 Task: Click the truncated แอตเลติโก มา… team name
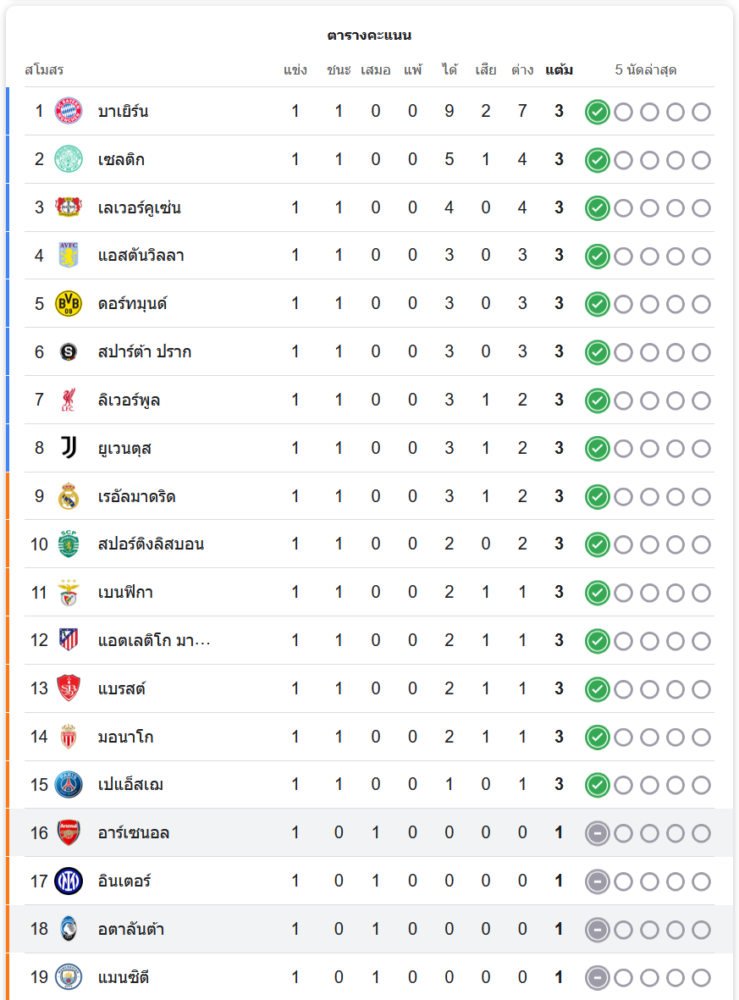[154, 640]
